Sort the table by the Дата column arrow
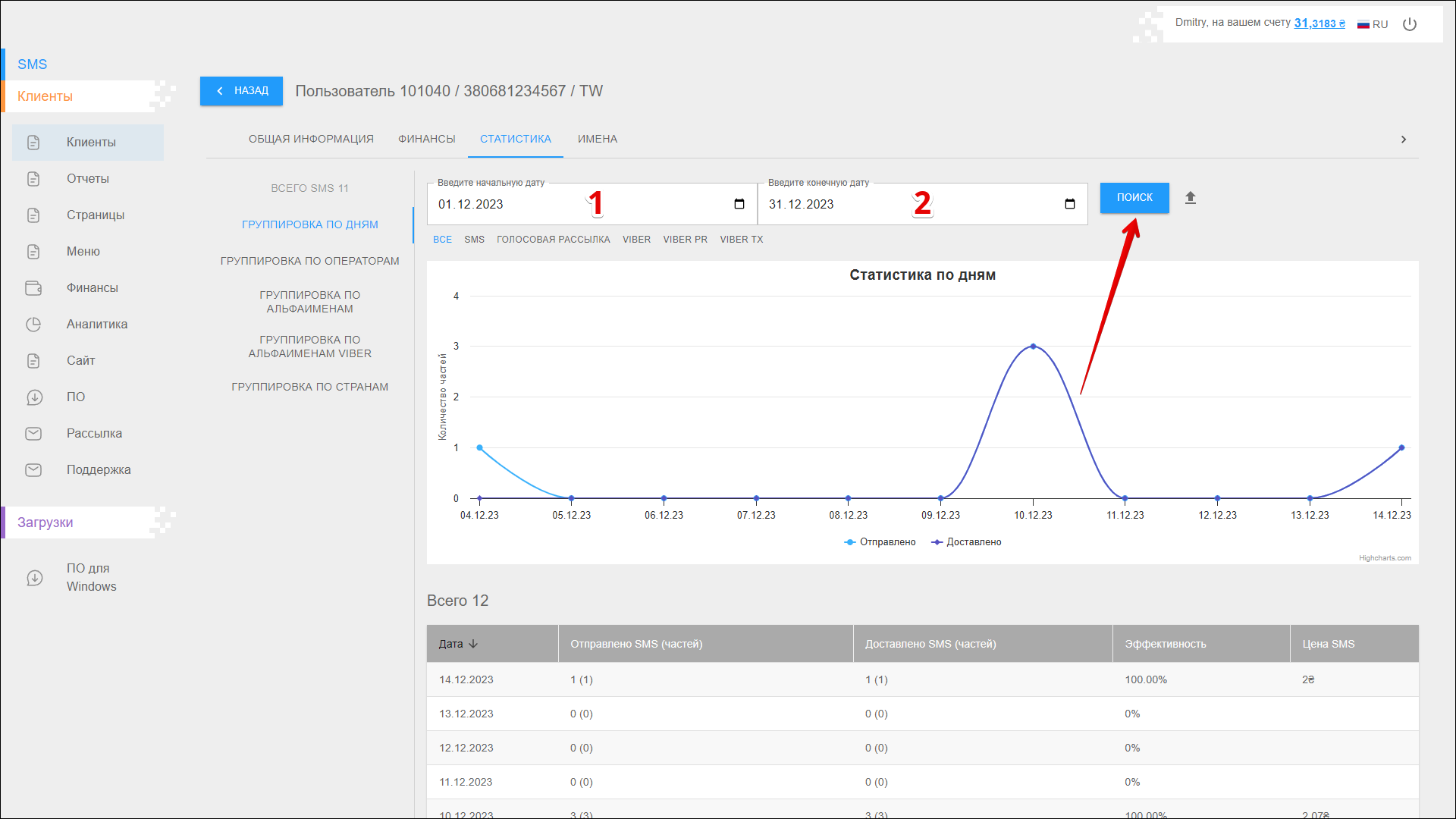1456x819 pixels. click(473, 644)
